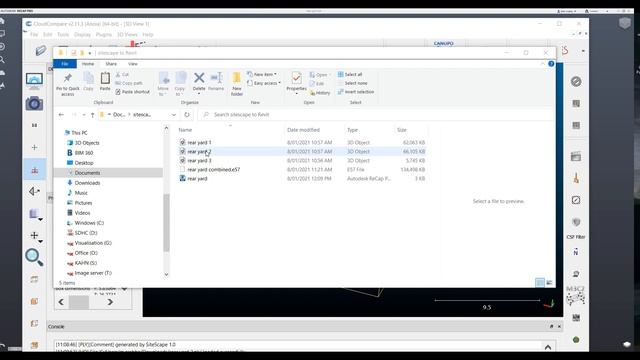
Task: Click Select all in the ribbon
Action: [350, 74]
